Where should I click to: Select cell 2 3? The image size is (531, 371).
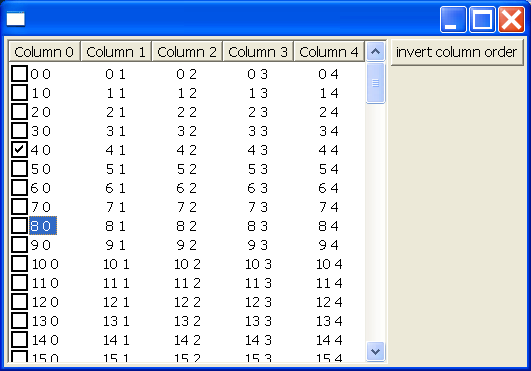coord(258,112)
